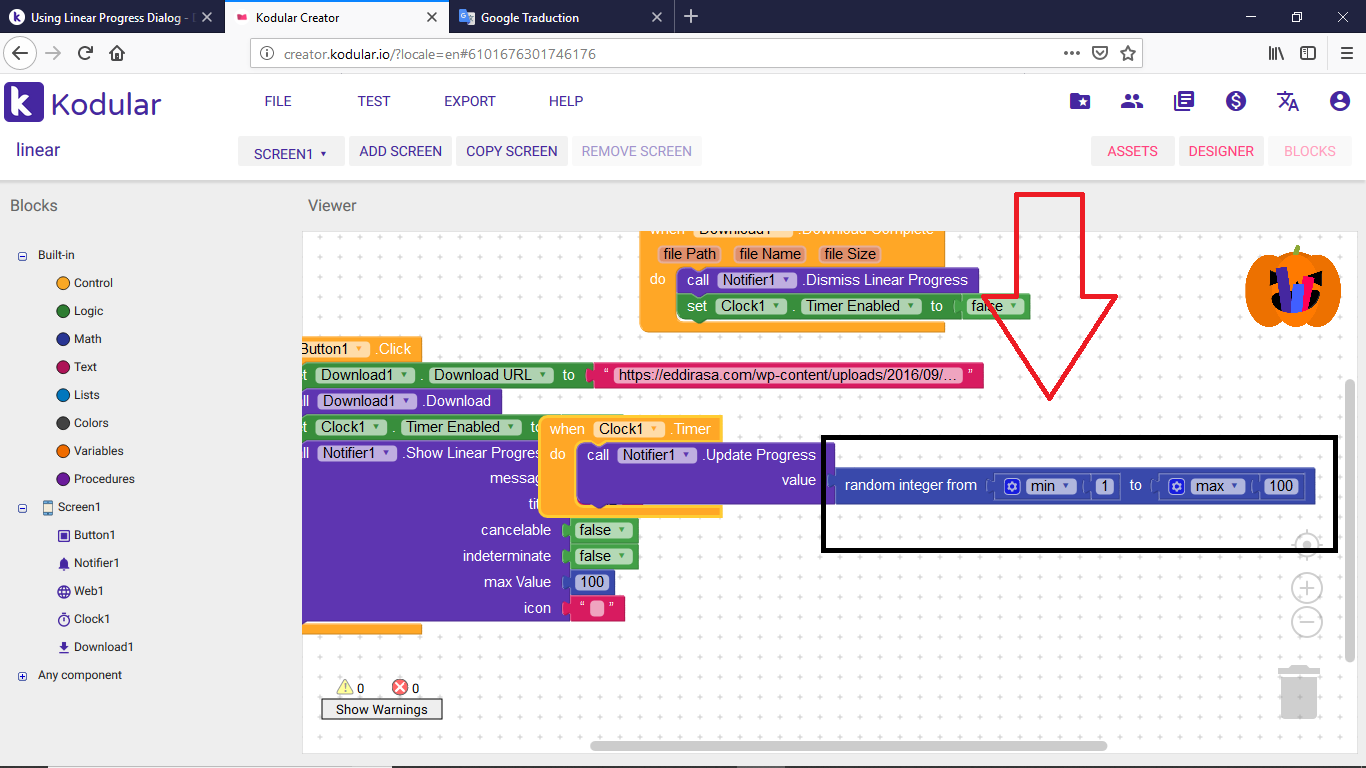This screenshot has height=768, width=1366.
Task: Zoom out the blocks workspace
Action: (x=1307, y=622)
